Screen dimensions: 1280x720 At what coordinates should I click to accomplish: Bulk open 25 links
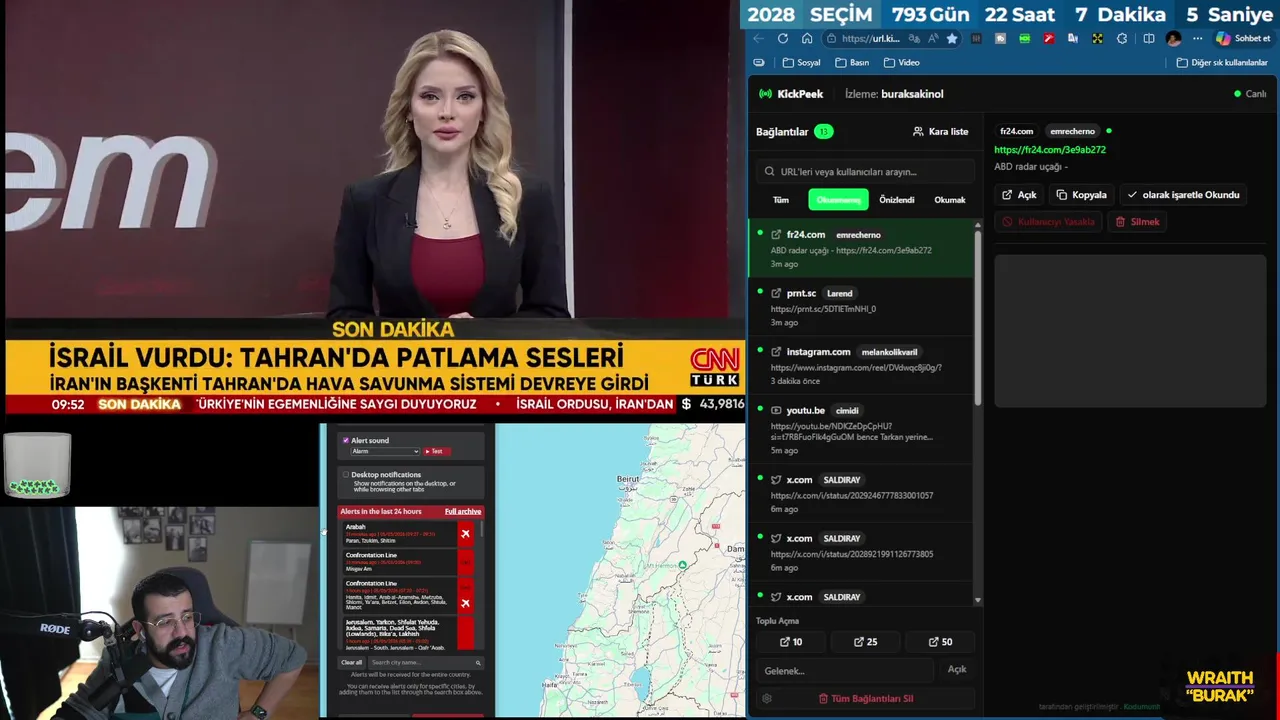coord(865,642)
